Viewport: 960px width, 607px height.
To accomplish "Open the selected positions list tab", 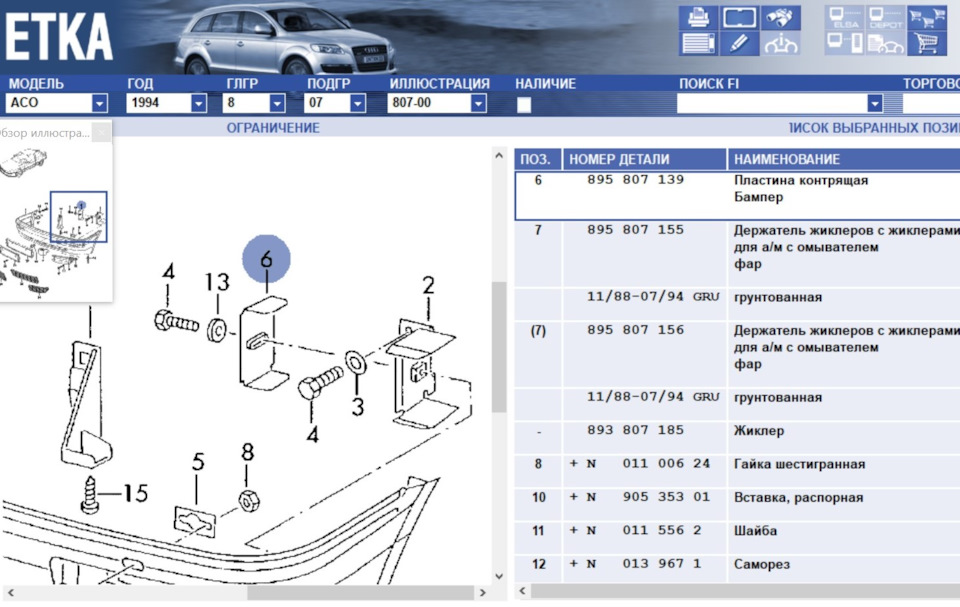I will pos(874,128).
